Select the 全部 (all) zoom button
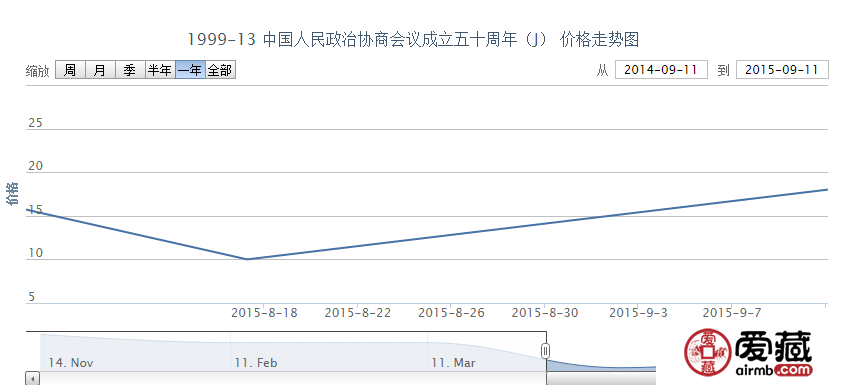This screenshot has height=385, width=841. click(x=220, y=70)
